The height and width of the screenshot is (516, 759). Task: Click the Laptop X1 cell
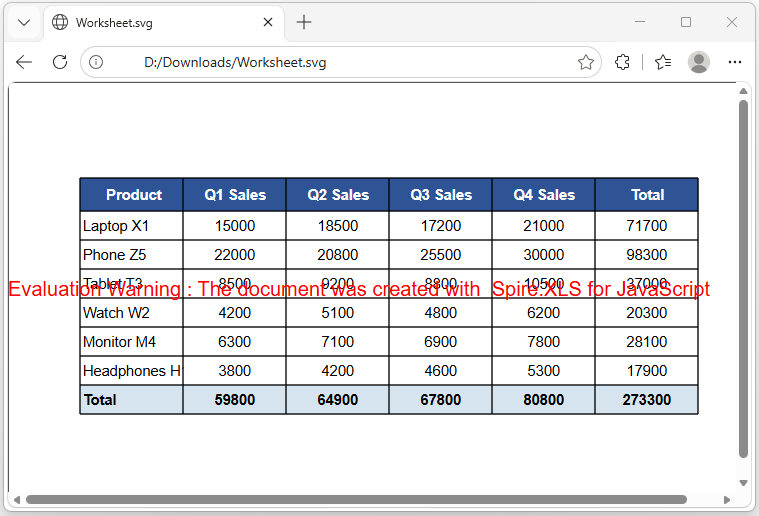coord(132,226)
